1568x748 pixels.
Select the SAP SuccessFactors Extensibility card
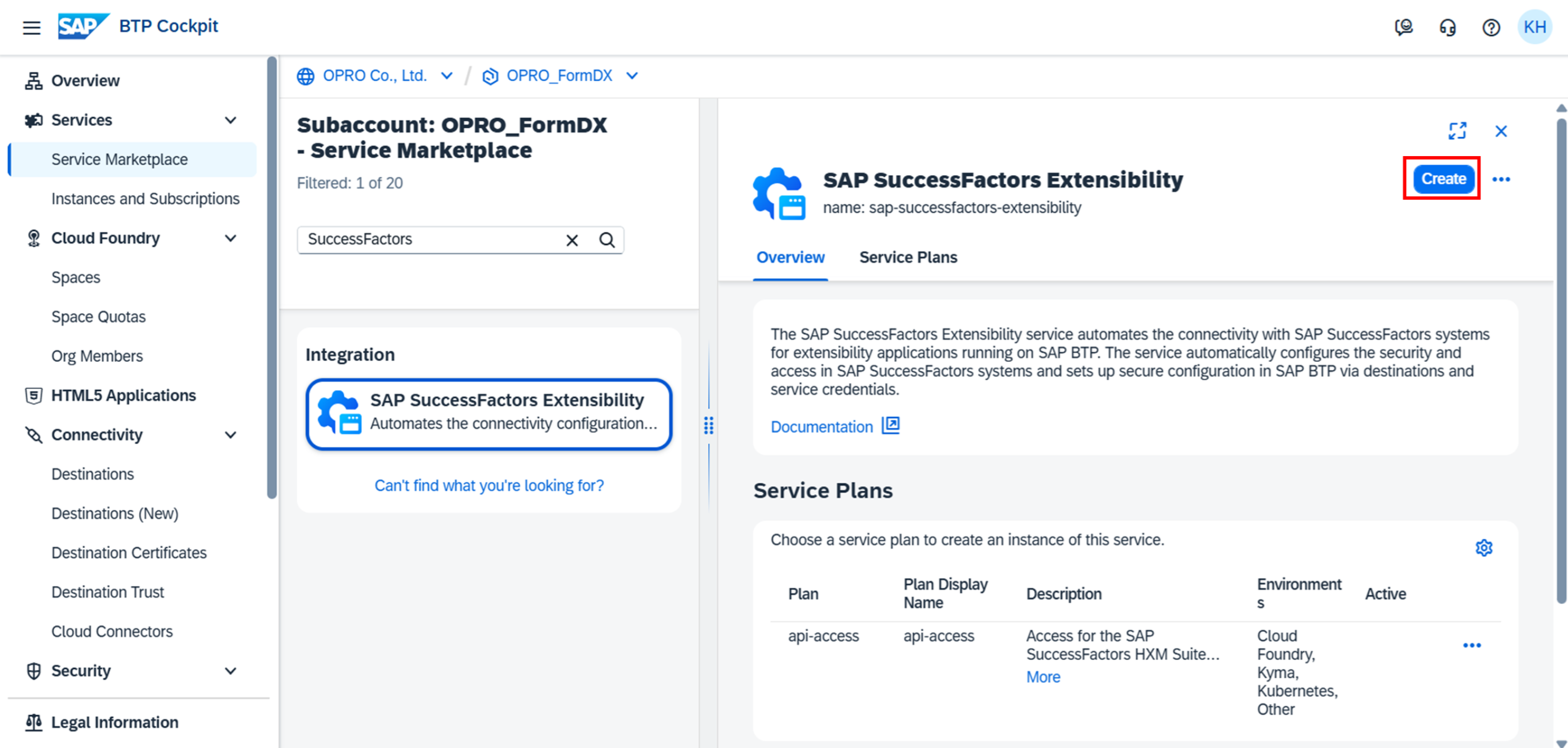pos(488,414)
